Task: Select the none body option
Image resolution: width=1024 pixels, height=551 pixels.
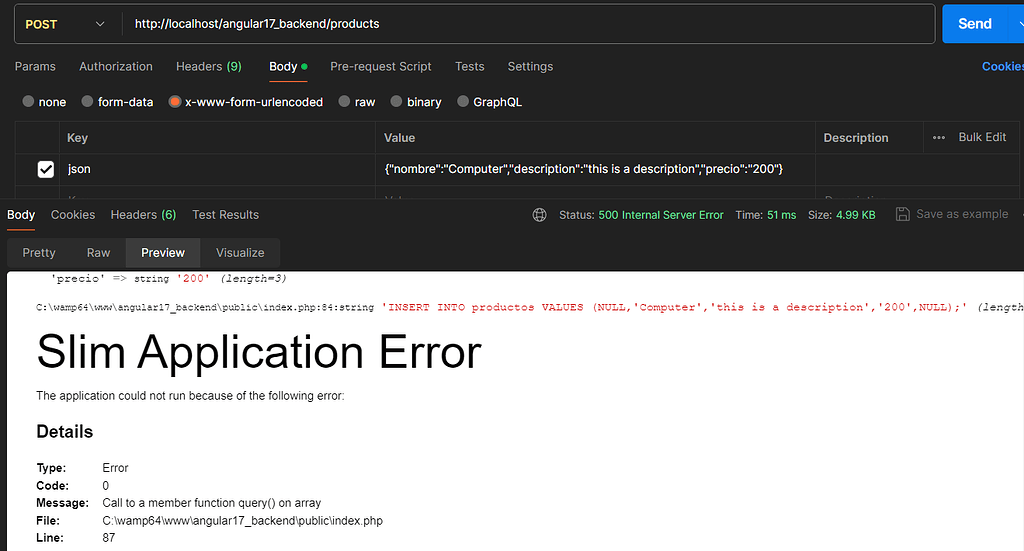Action: click(29, 102)
